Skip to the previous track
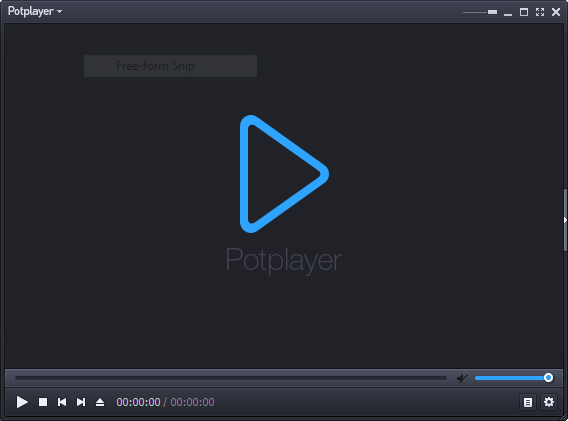The width and height of the screenshot is (568, 421). [x=62, y=402]
